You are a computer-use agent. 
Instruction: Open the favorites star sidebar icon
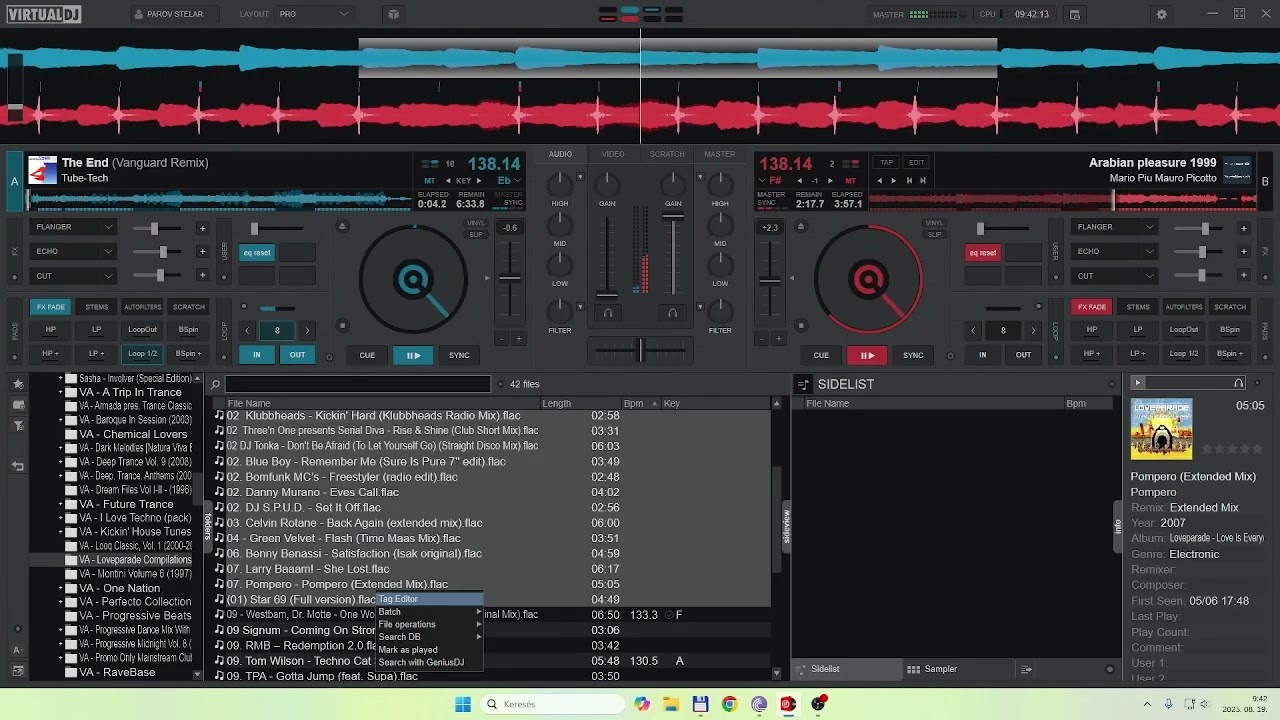18,383
